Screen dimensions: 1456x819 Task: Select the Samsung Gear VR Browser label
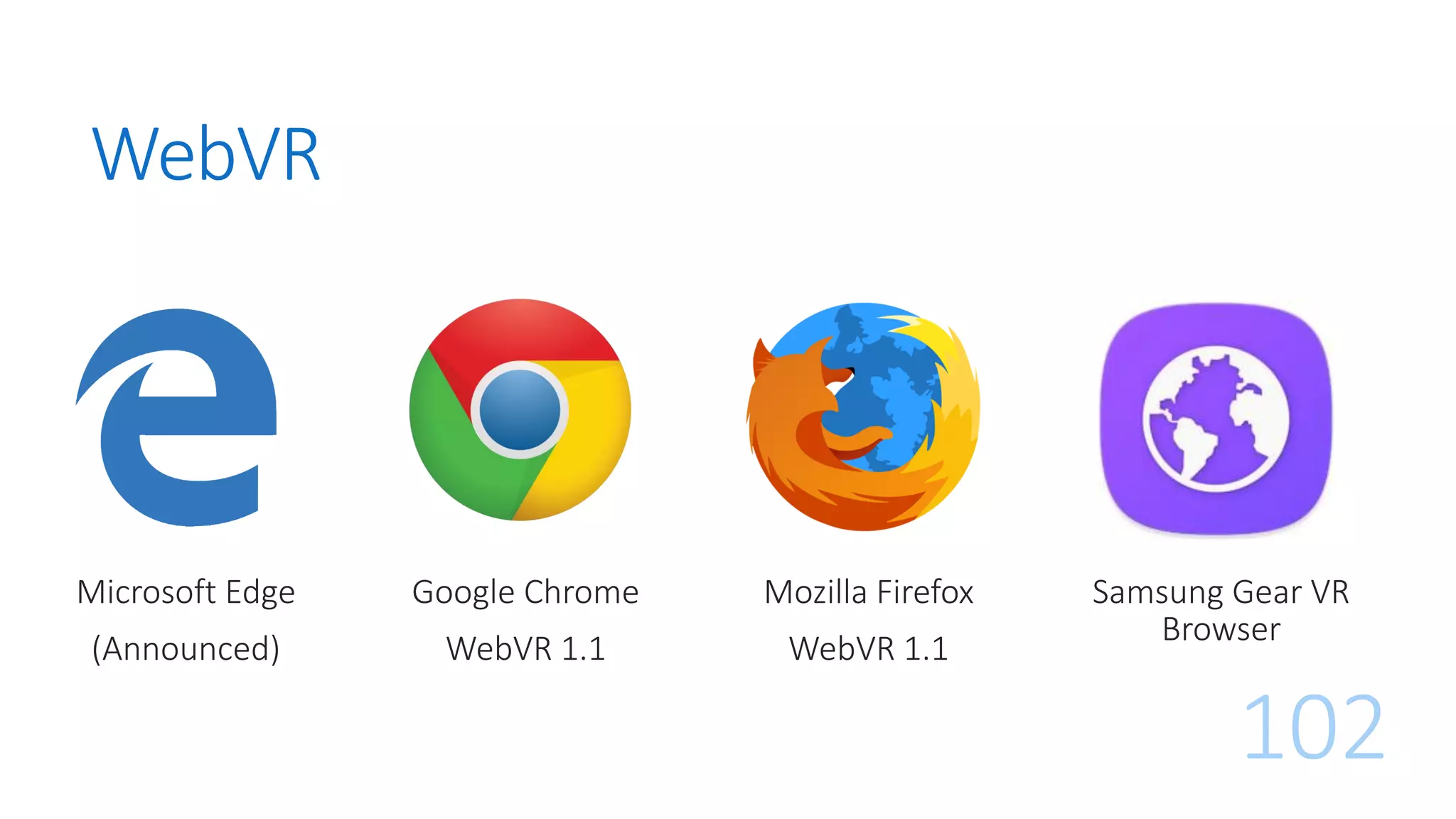pyautogui.click(x=1221, y=610)
